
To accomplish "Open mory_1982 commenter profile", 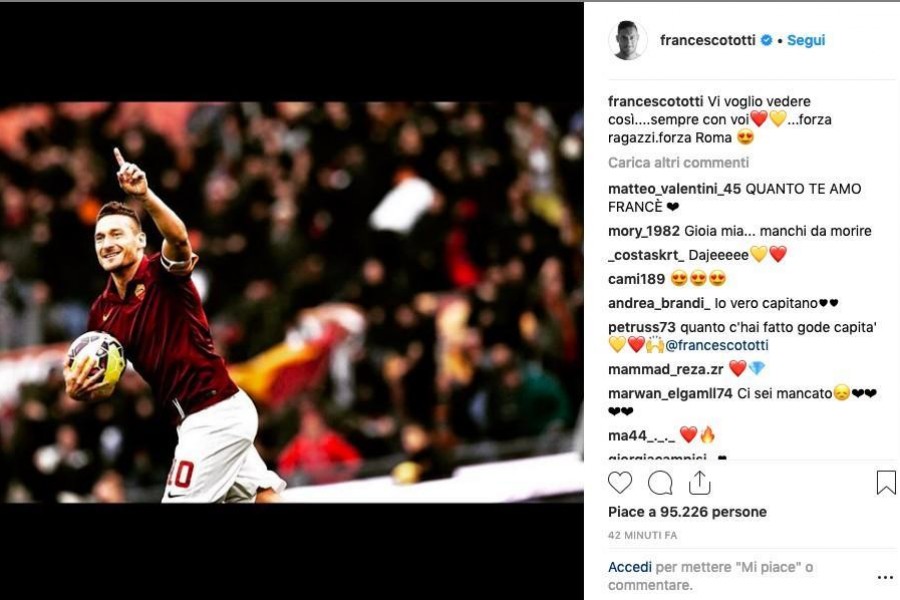I will point(644,231).
